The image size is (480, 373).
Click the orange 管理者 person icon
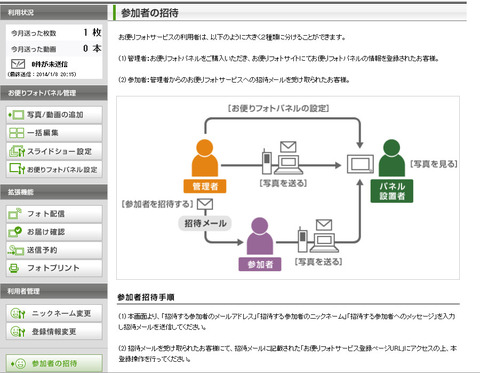205,158
